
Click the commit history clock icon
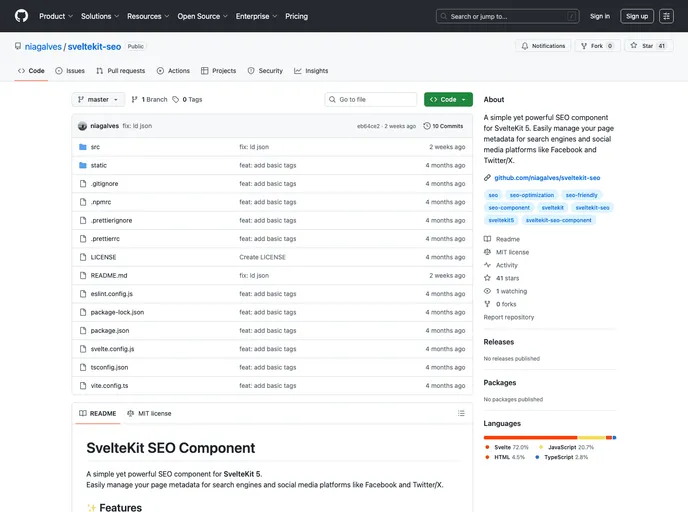coord(426,126)
